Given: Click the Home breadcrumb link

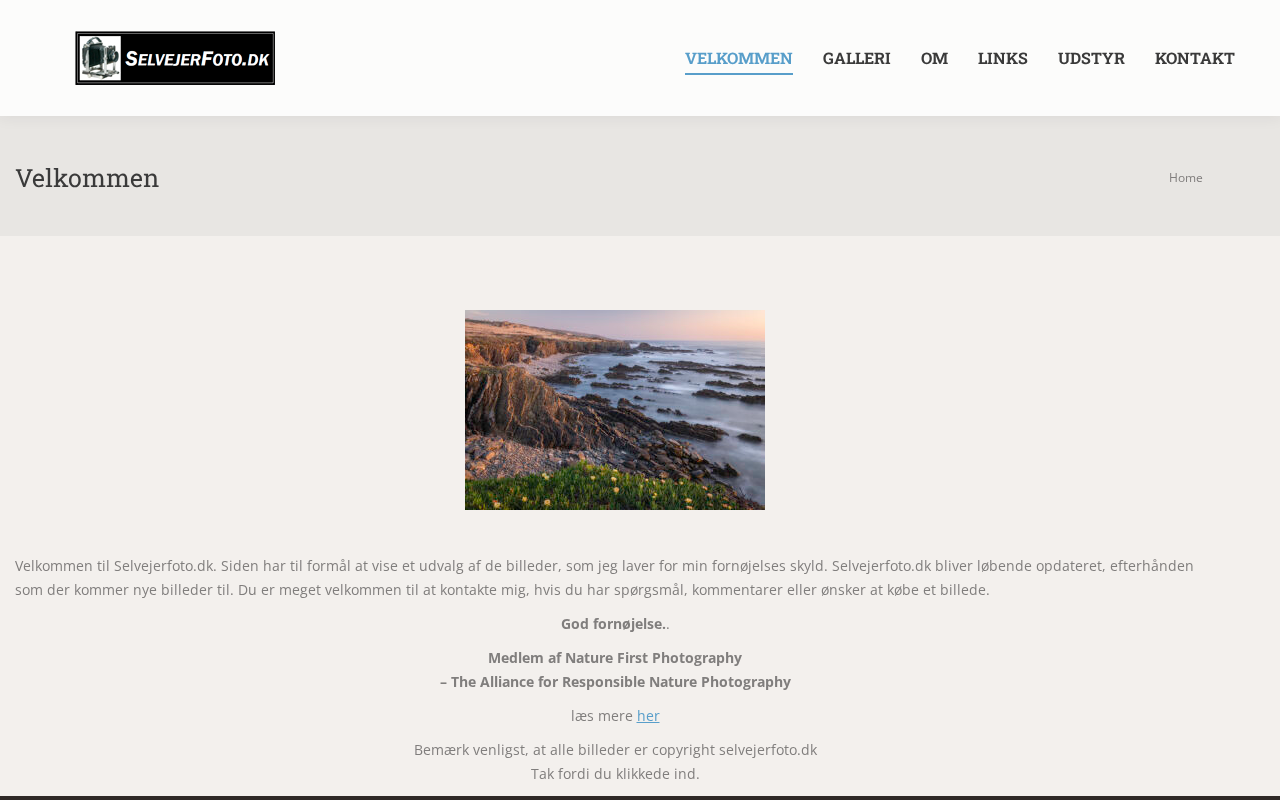Looking at the screenshot, I should (1185, 178).
